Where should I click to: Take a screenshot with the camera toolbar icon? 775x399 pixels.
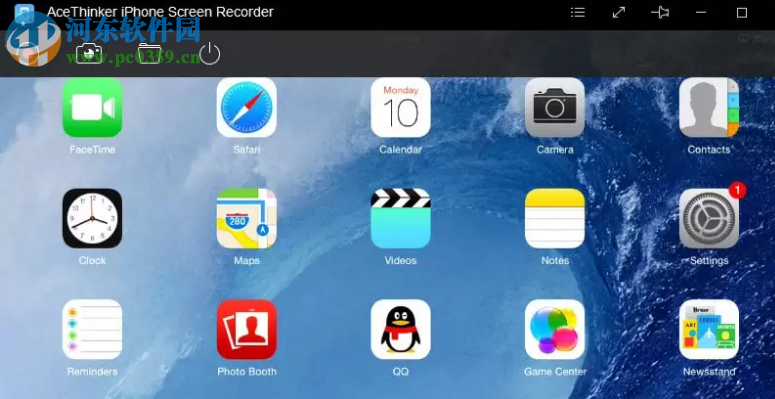pyautogui.click(x=89, y=53)
